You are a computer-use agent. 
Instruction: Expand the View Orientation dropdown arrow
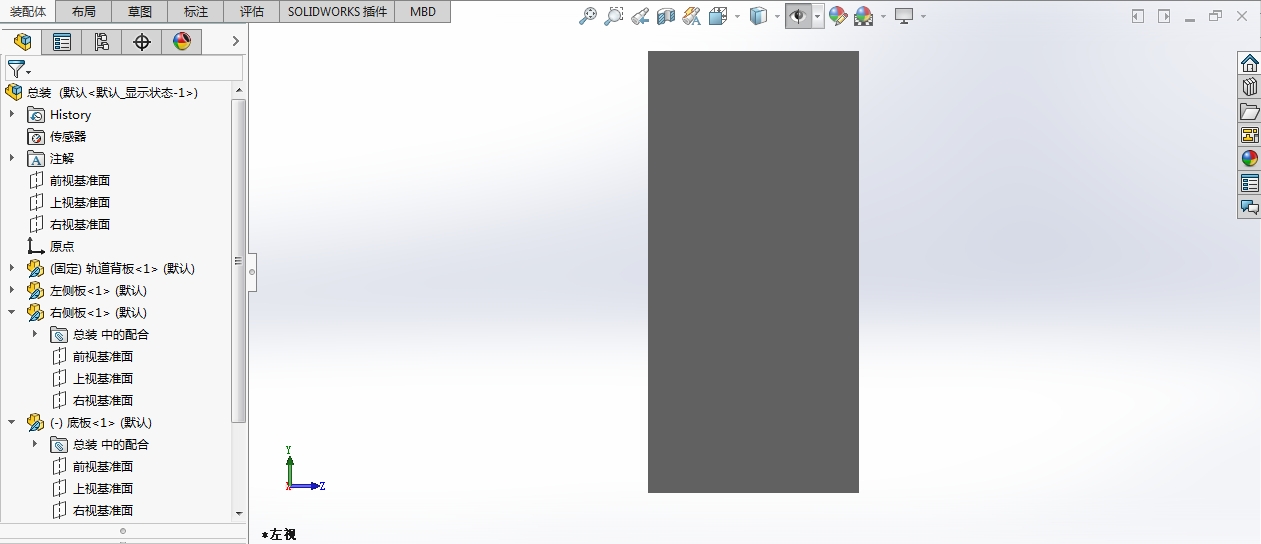pyautogui.click(x=737, y=16)
